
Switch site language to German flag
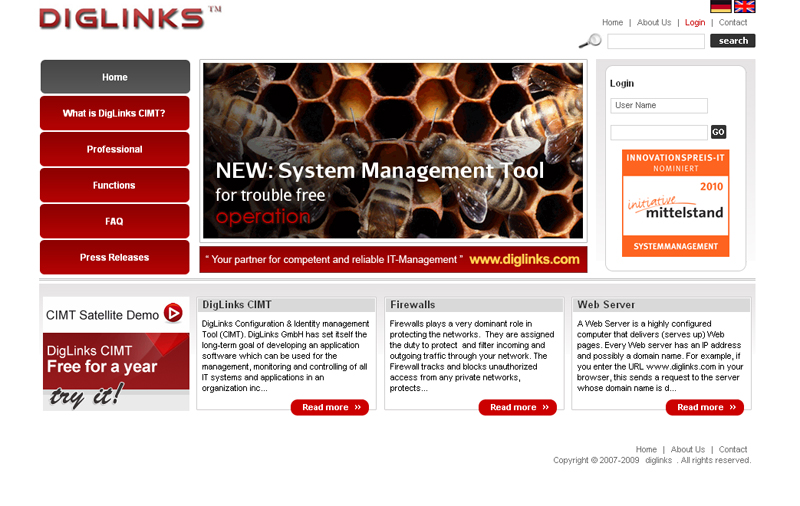(720, 6)
